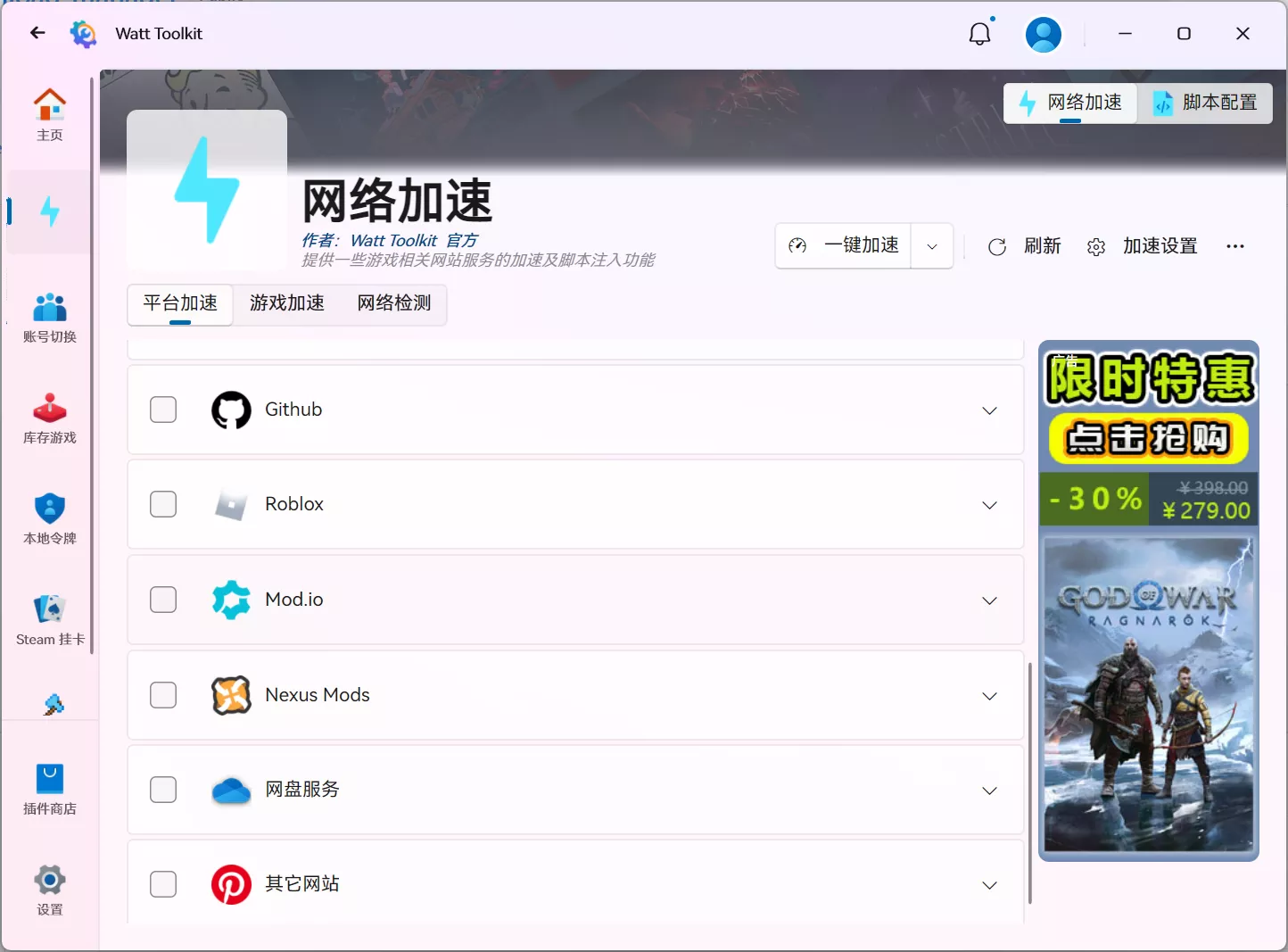Expand the Mod.io row chevron
The width and height of the screenshot is (1288, 952).
coord(989,600)
